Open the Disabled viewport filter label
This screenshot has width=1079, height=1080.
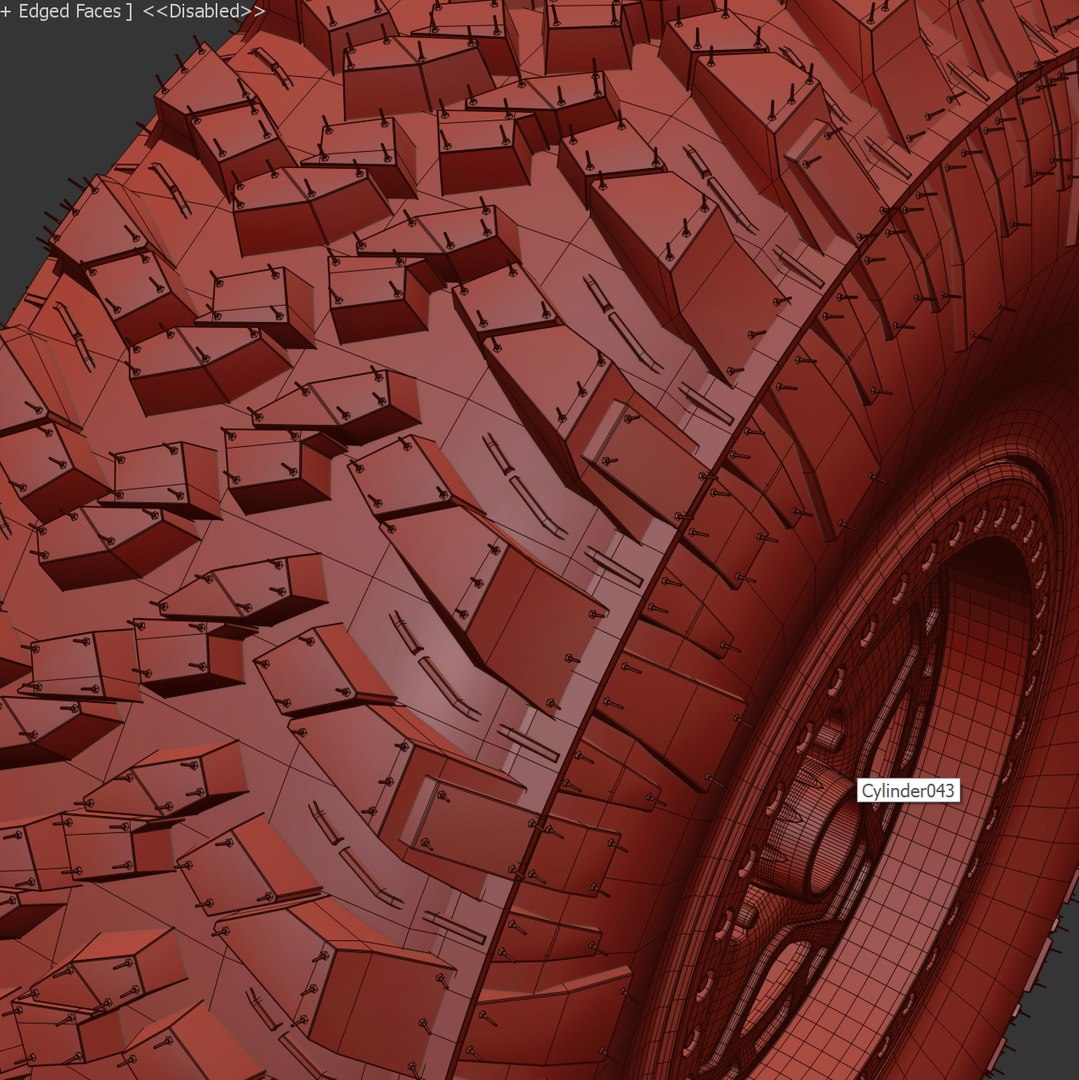[203, 11]
